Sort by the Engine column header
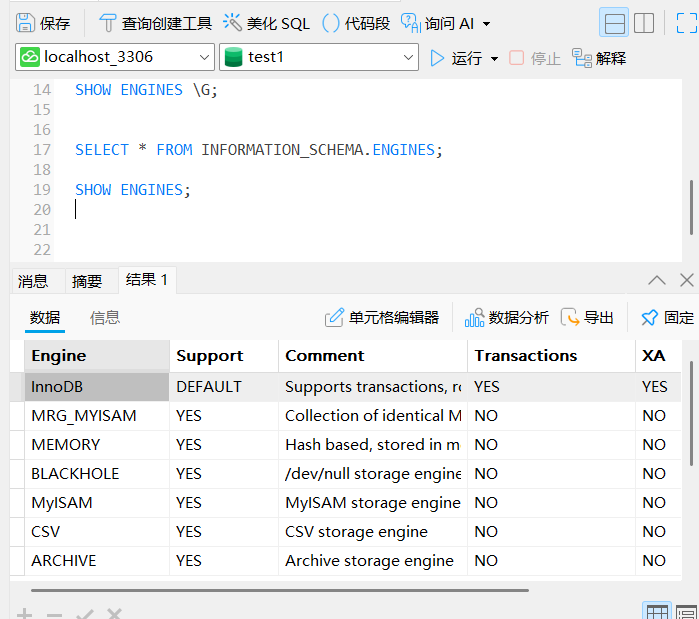Image resolution: width=699 pixels, height=619 pixels. pos(97,356)
